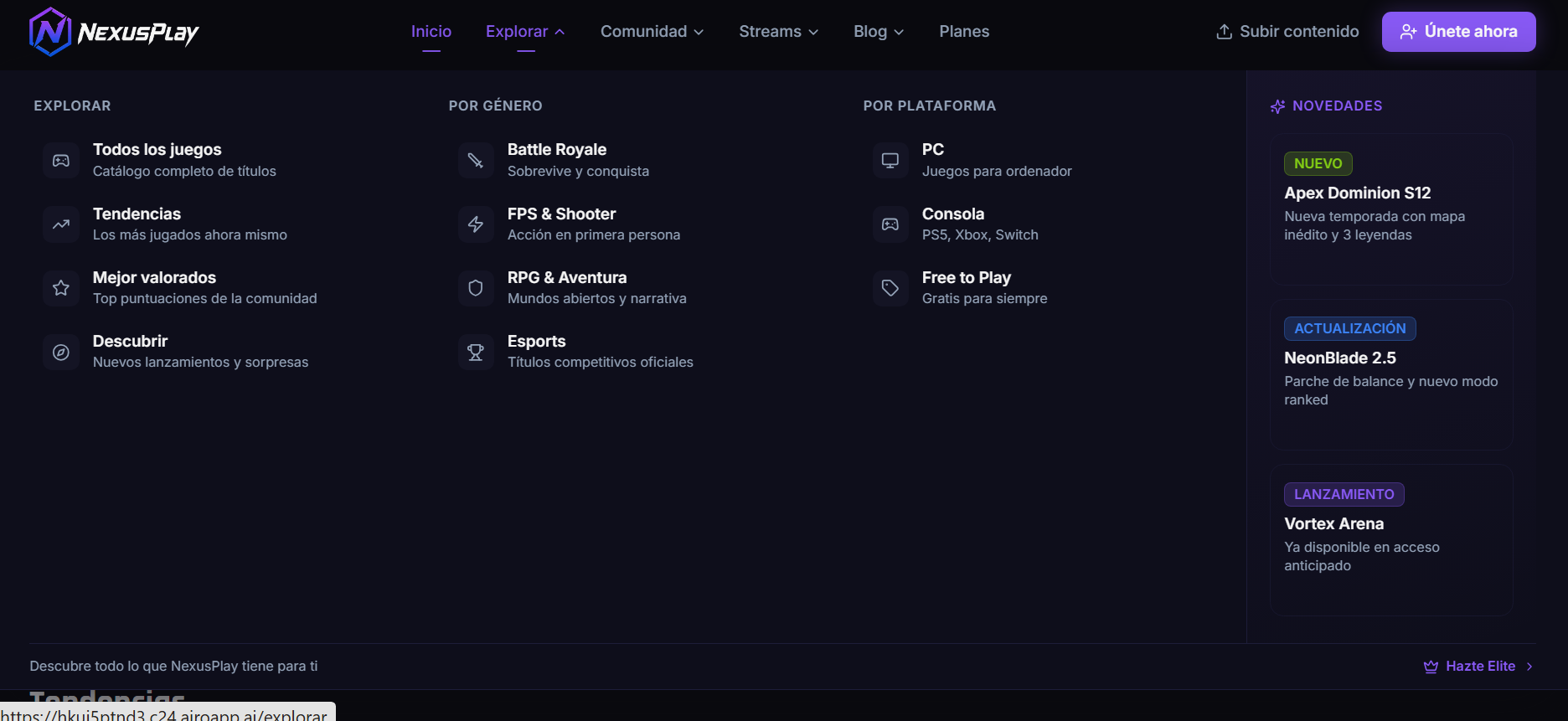Open the Blog dropdown
1568x721 pixels.
pos(879,32)
